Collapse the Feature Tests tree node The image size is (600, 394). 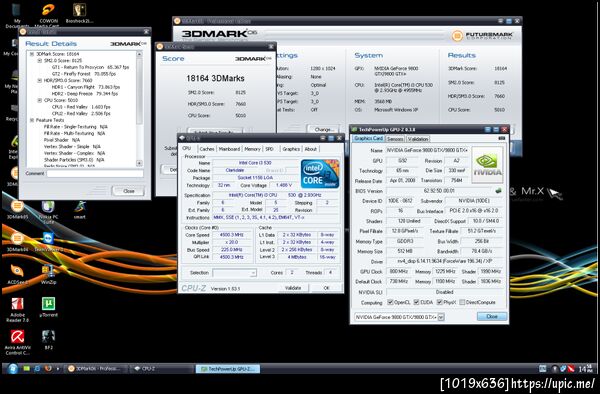[32, 120]
